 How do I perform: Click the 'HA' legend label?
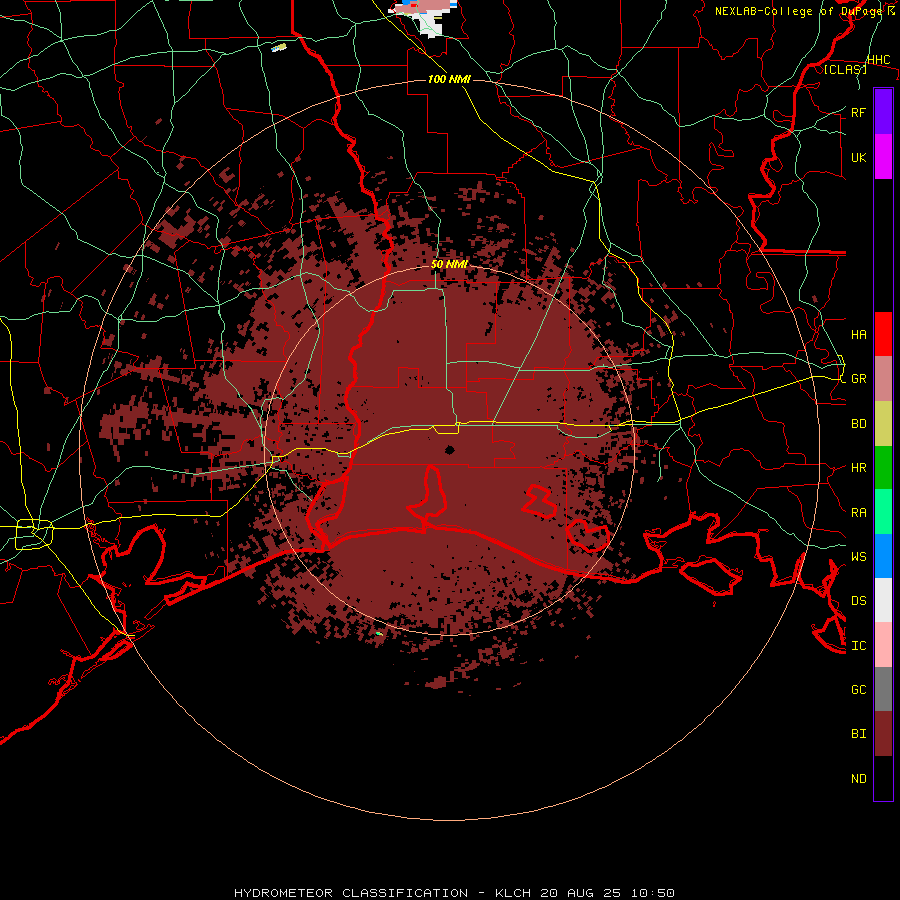tap(859, 334)
